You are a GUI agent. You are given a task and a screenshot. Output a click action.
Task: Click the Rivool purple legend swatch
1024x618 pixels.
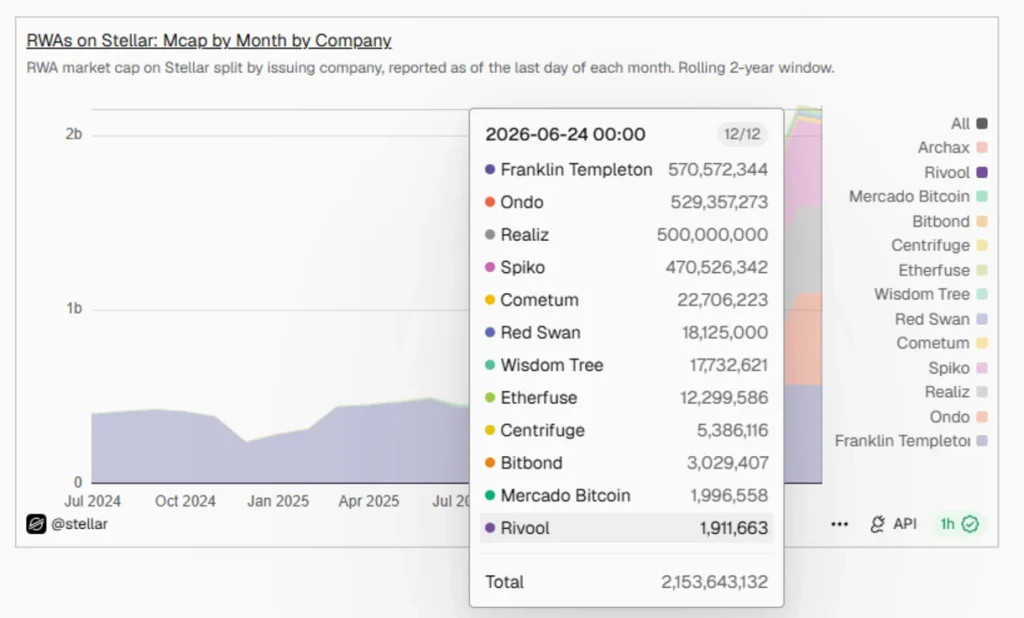(982, 172)
